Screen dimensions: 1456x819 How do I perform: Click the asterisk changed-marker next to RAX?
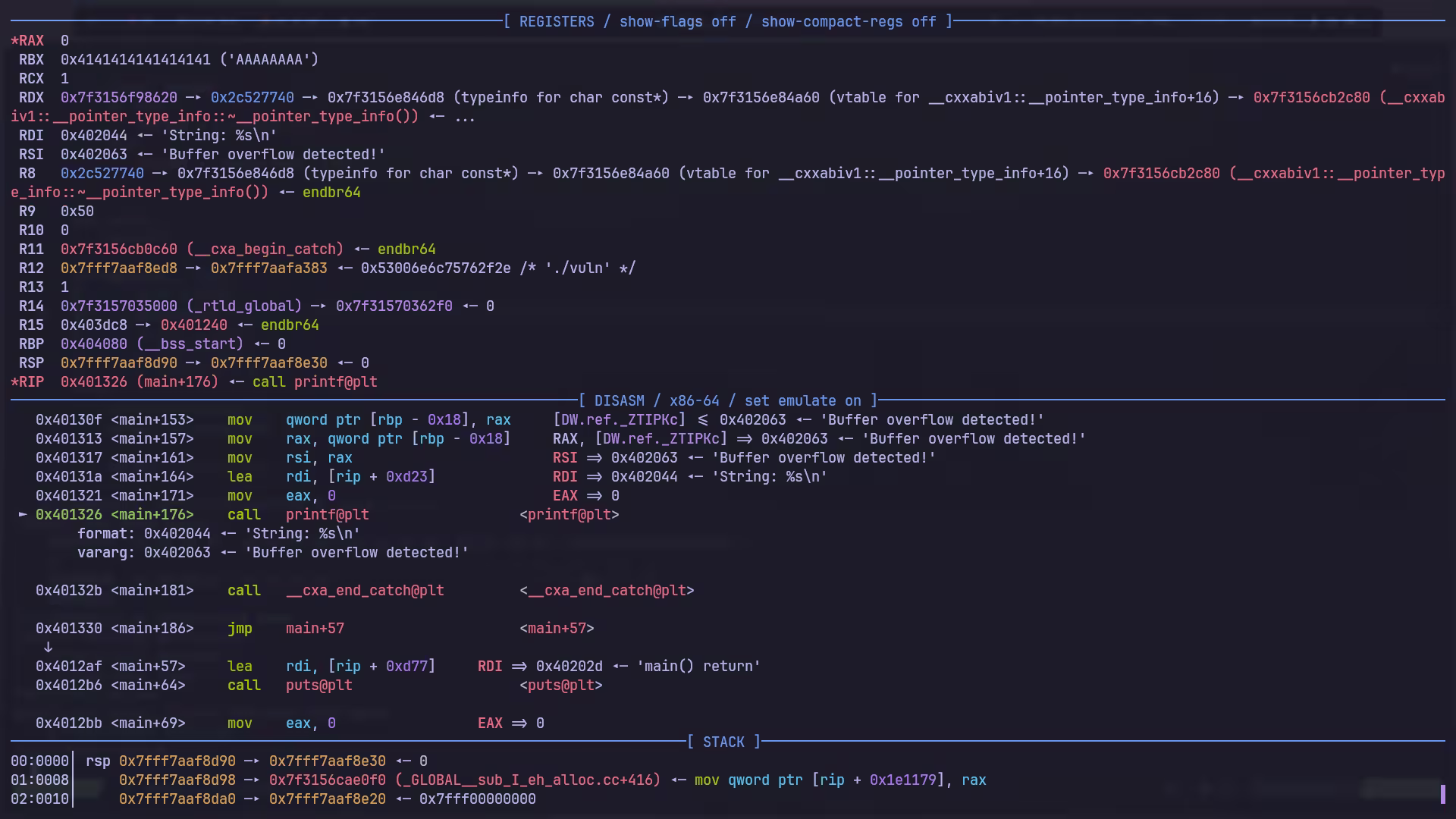point(14,41)
